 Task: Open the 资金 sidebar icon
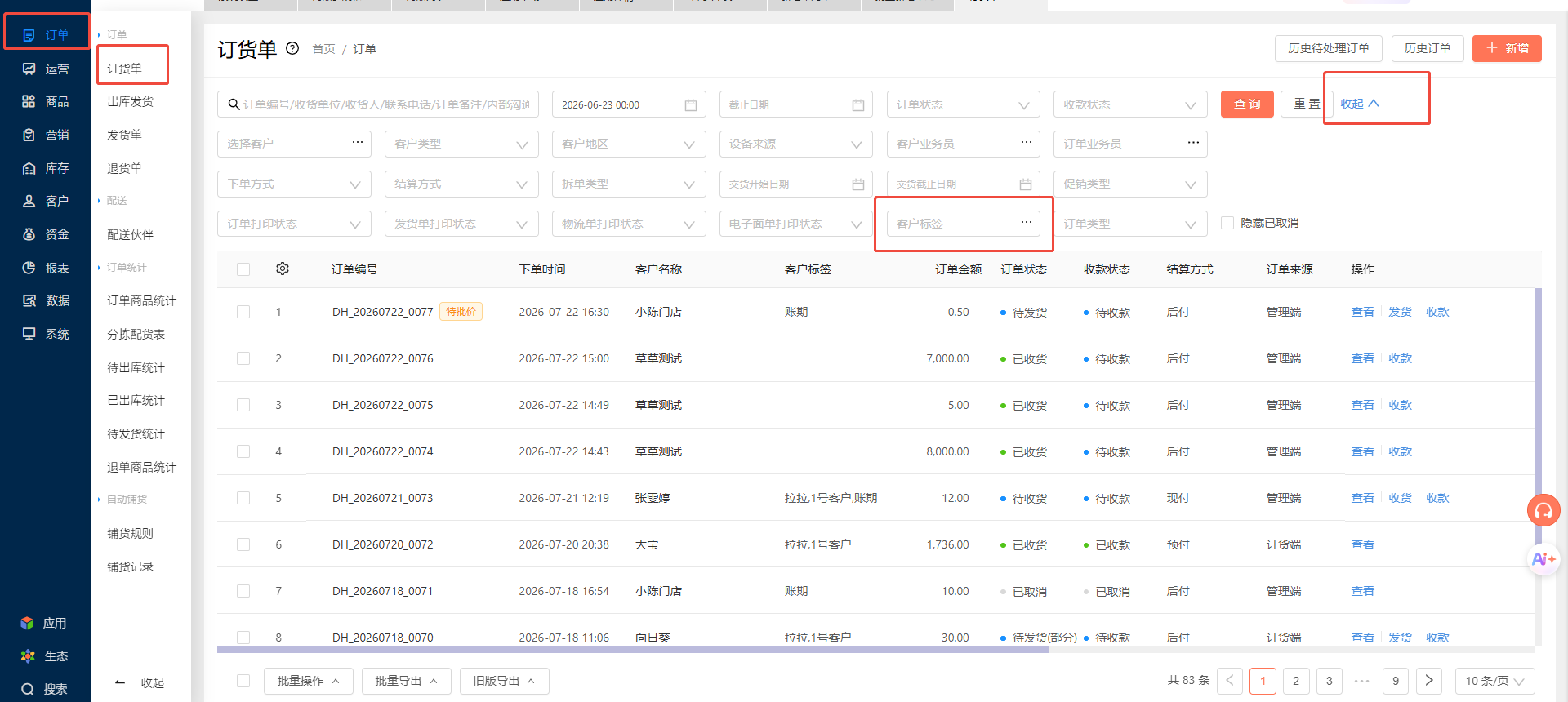click(x=29, y=234)
